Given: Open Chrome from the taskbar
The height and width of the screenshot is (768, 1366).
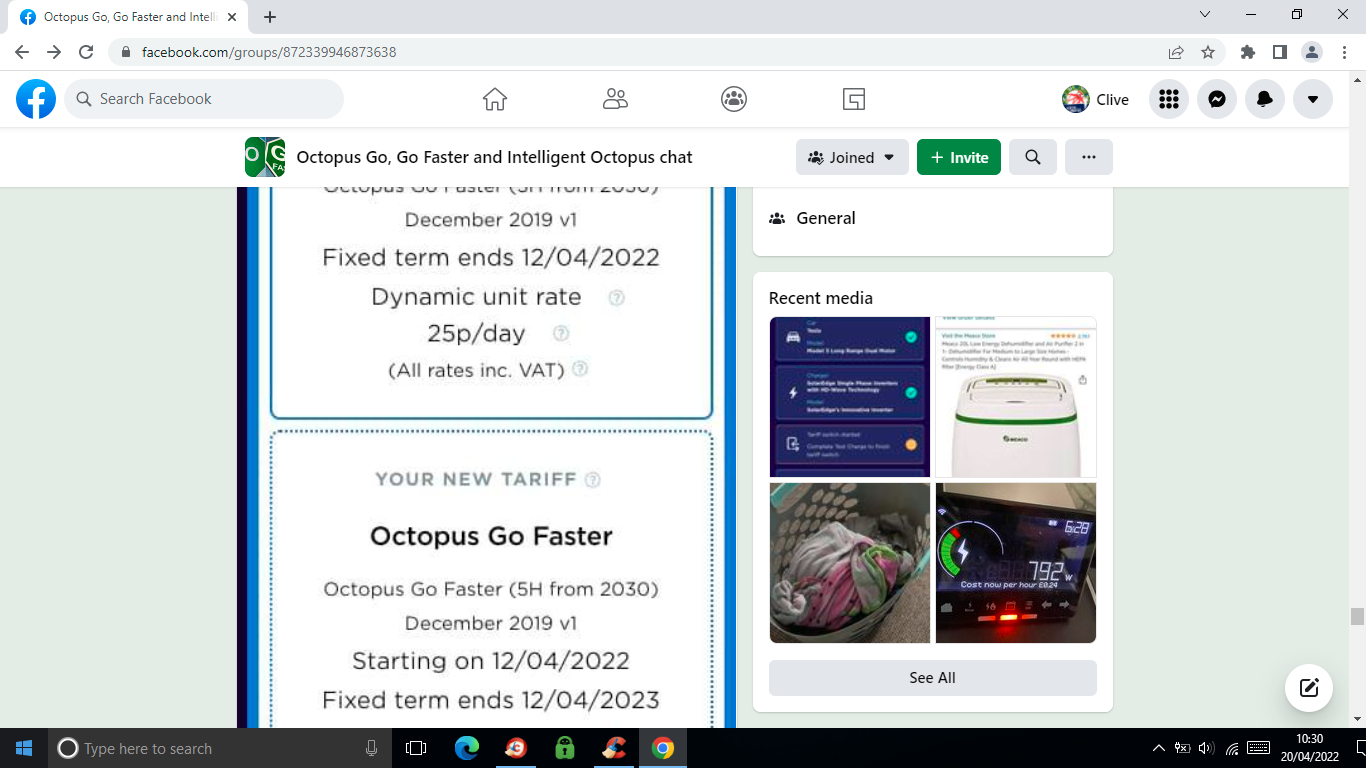Looking at the screenshot, I should click(x=663, y=748).
